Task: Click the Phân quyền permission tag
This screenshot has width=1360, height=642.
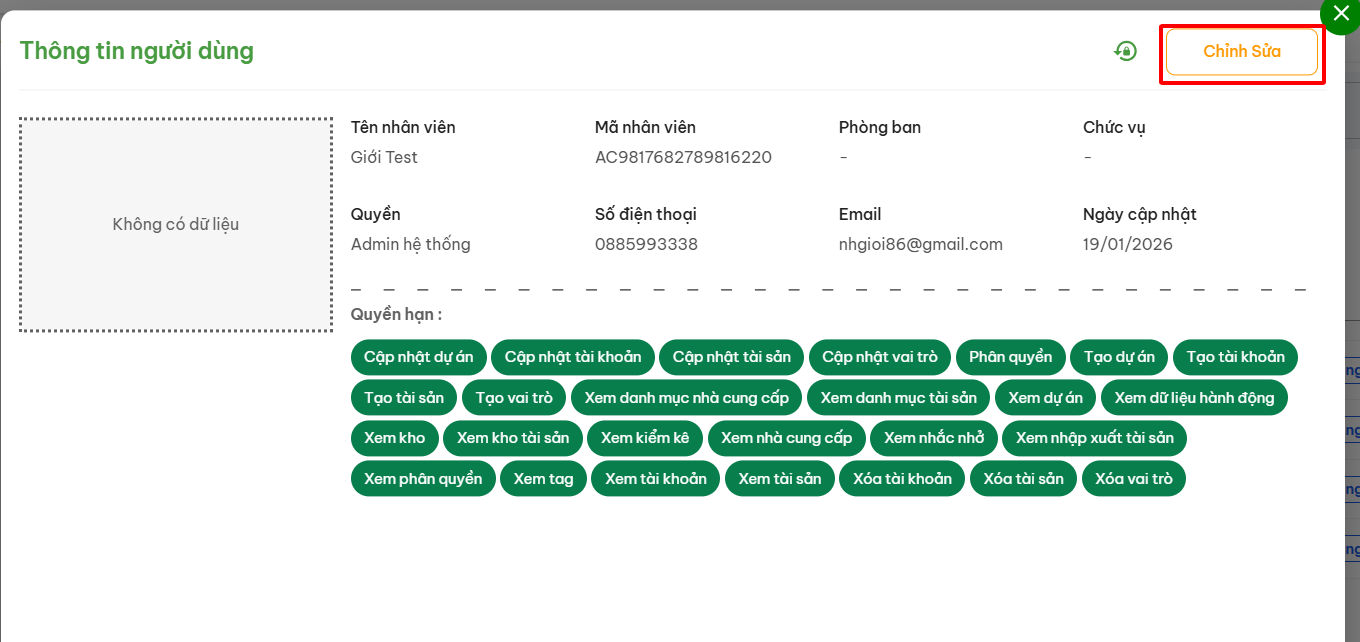Action: coord(1010,357)
